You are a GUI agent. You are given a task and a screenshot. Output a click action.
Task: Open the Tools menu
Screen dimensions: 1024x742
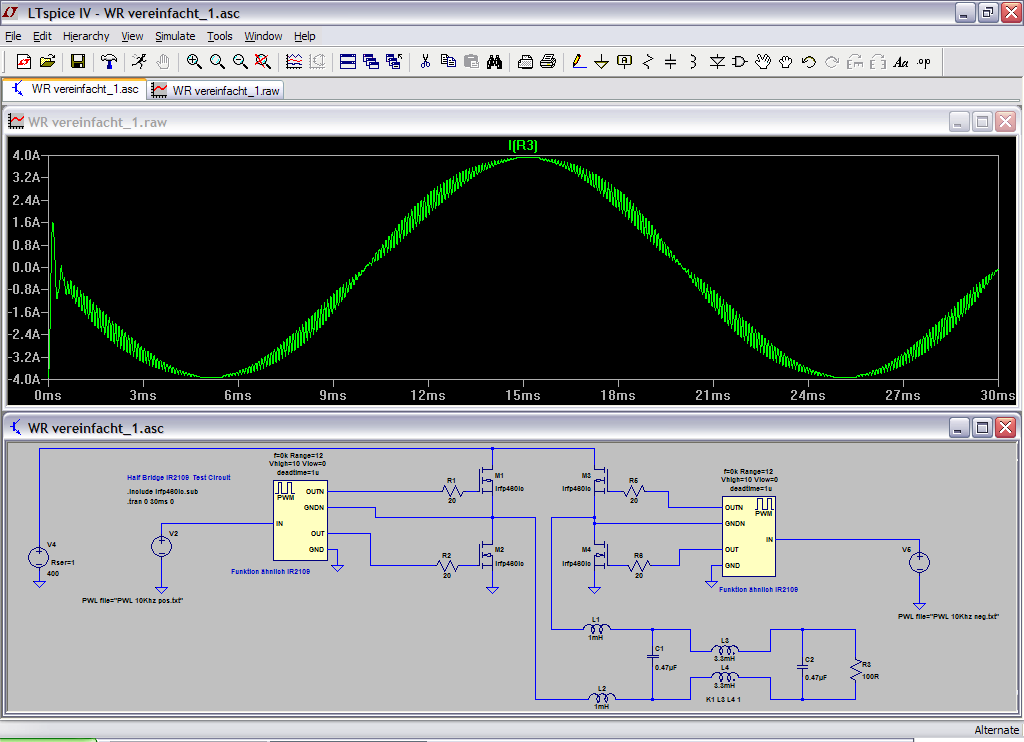tap(219, 36)
